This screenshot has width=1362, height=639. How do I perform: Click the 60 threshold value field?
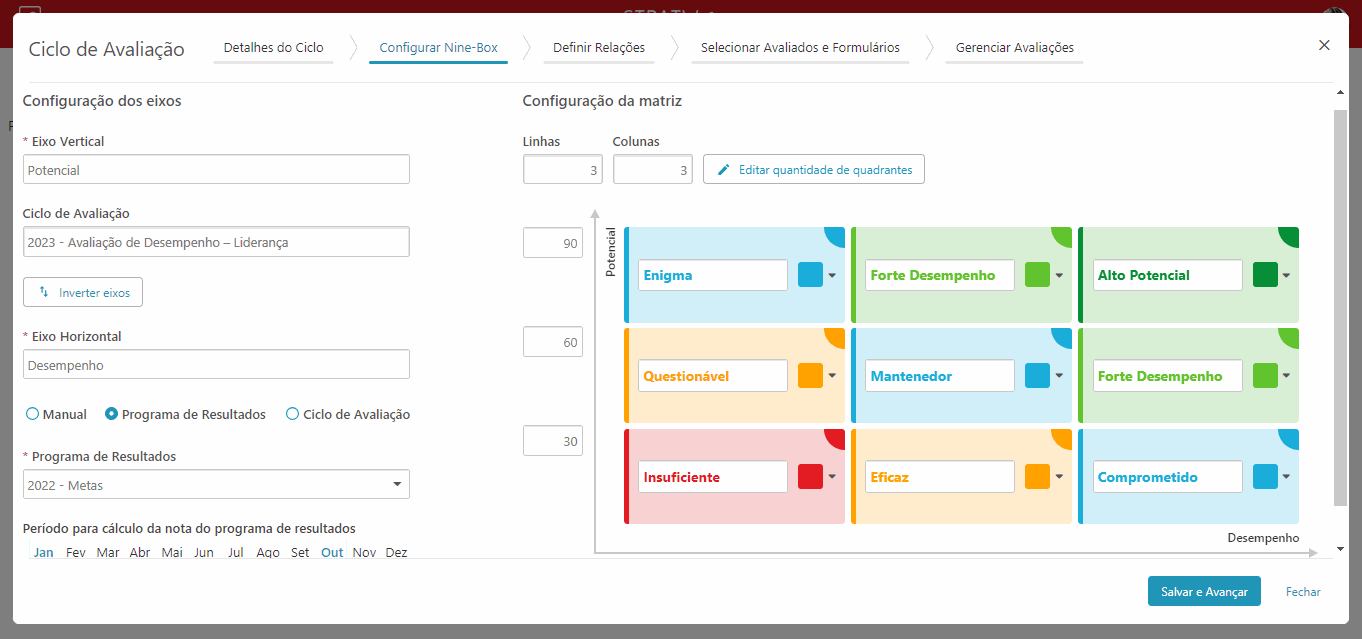pos(553,342)
